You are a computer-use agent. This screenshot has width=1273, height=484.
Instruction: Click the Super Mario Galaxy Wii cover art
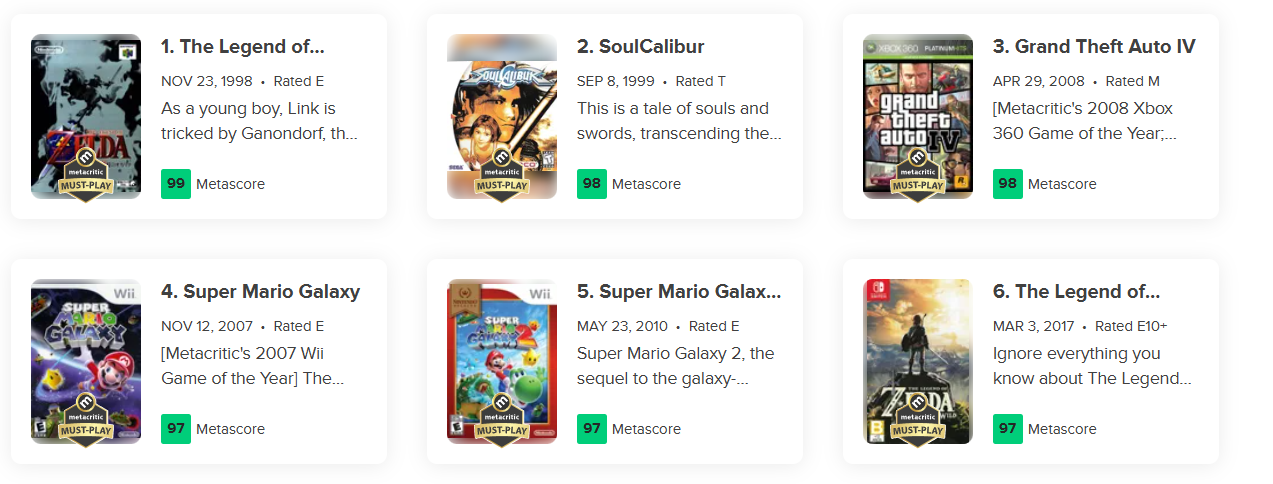(86, 340)
